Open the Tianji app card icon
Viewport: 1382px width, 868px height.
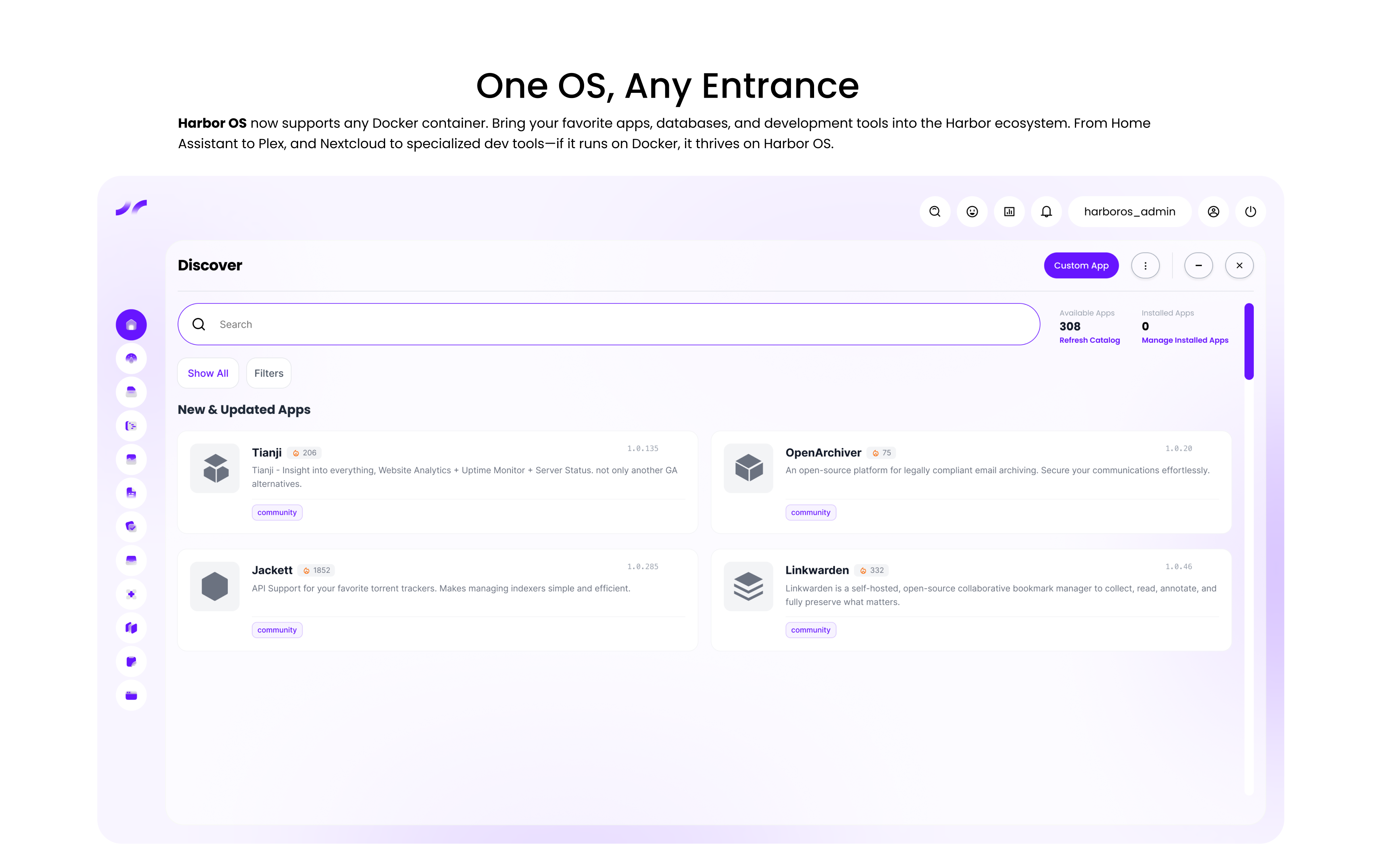(x=214, y=468)
